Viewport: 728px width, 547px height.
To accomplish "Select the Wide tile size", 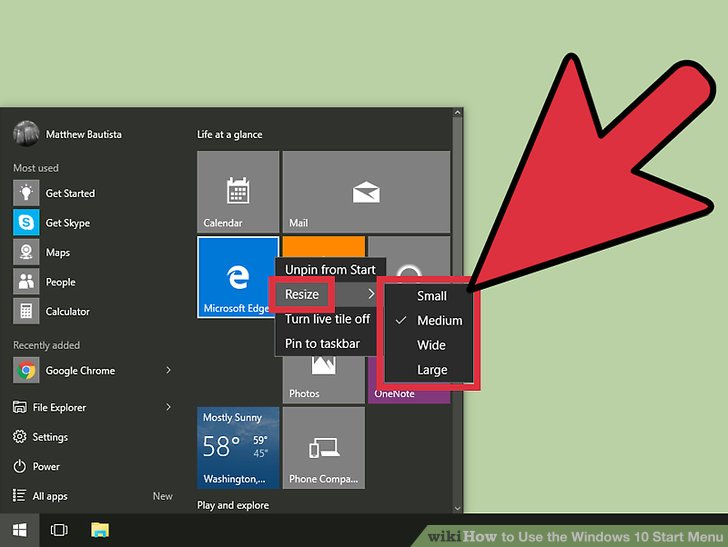I will coord(431,345).
